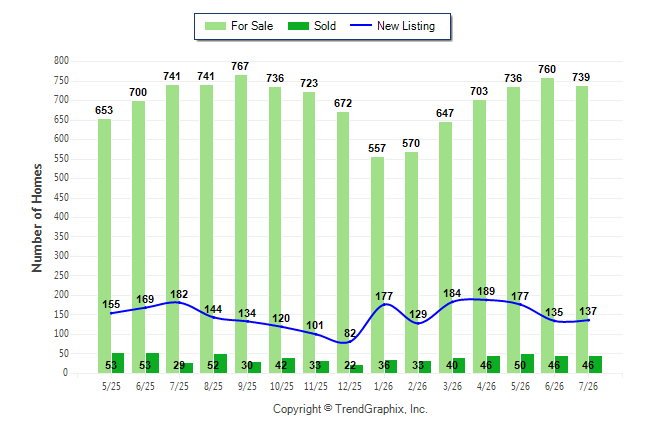Click the Sold dark green legend swatch
The height and width of the screenshot is (434, 646).
click(298, 26)
